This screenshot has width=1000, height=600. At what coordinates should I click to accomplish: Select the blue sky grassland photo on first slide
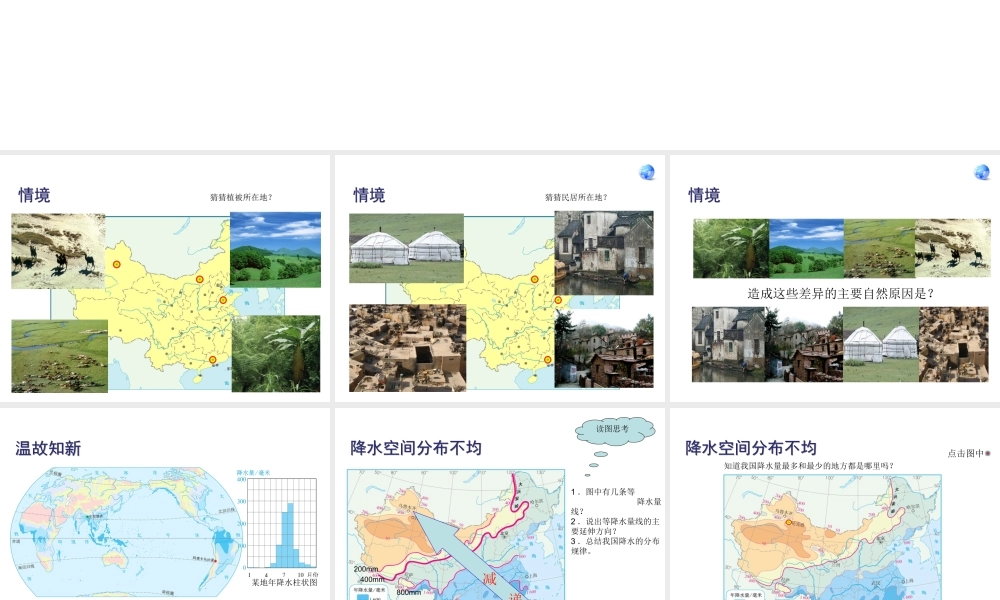coord(275,249)
